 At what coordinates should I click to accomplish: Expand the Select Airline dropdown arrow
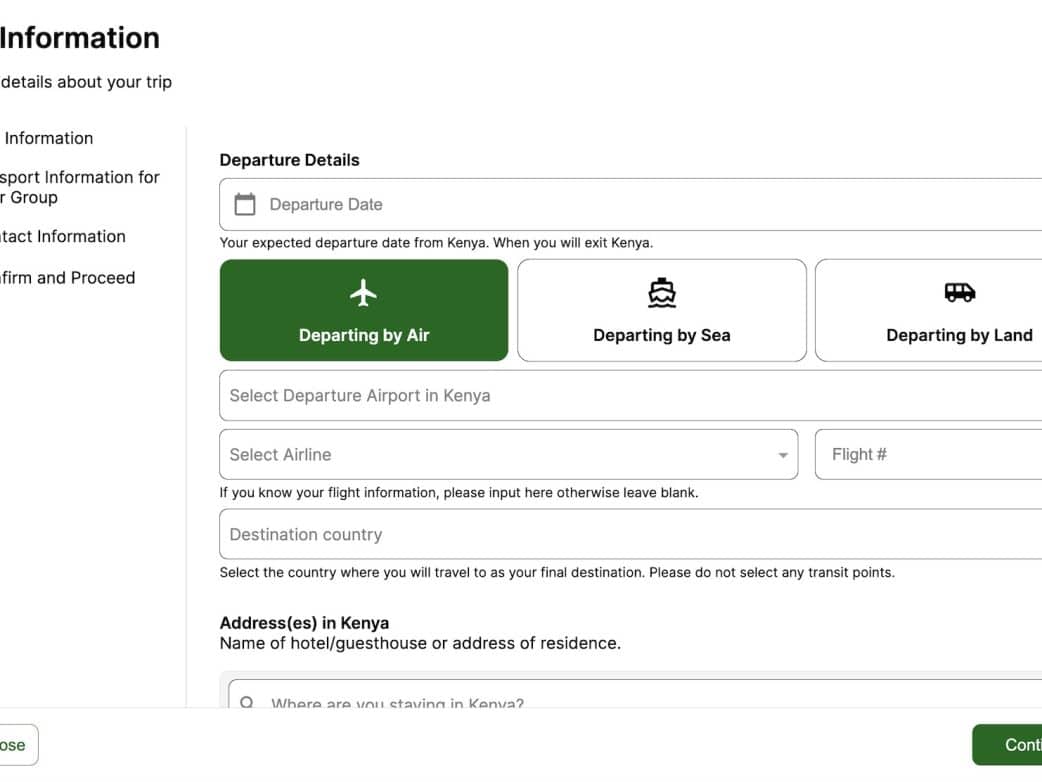pos(783,456)
